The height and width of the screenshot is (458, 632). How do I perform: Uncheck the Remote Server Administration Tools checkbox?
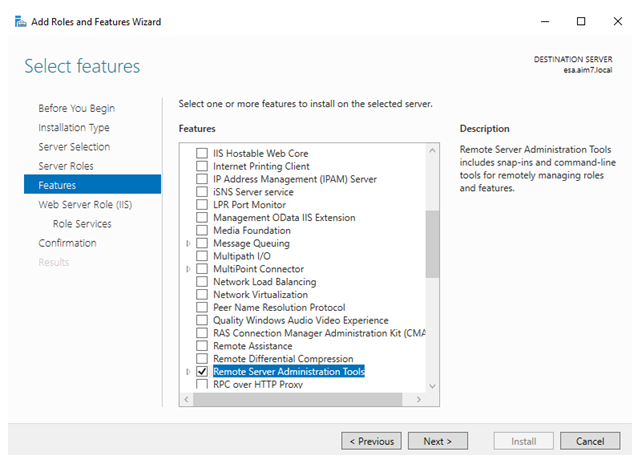click(202, 371)
